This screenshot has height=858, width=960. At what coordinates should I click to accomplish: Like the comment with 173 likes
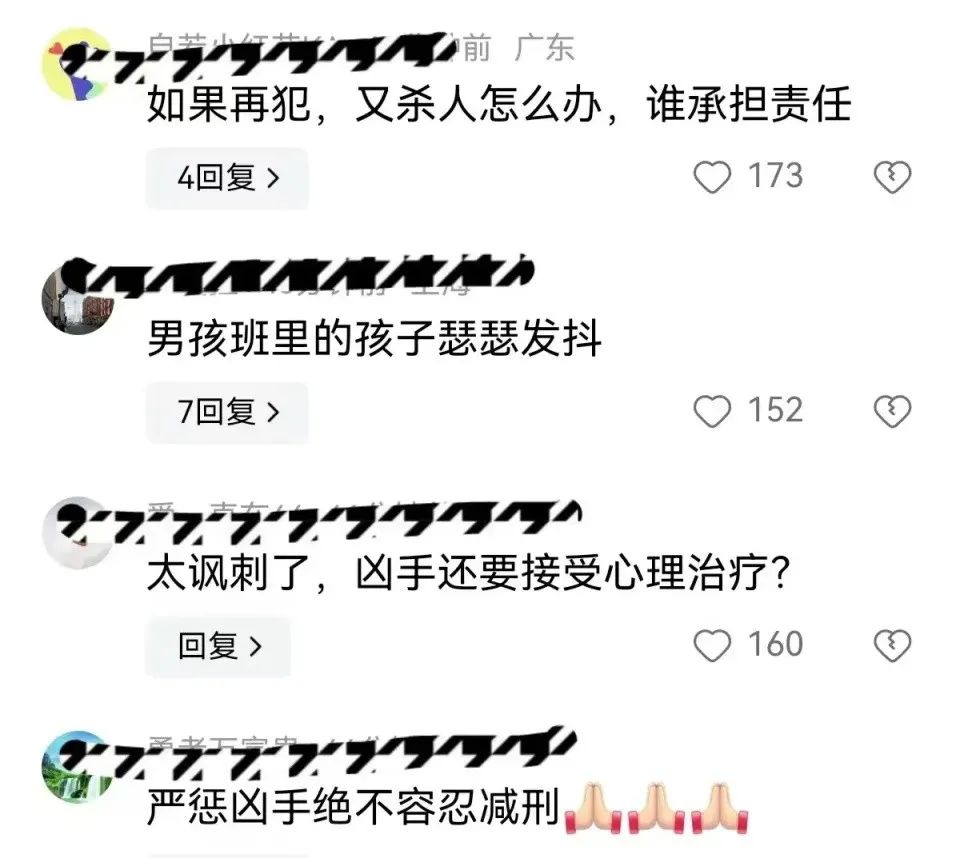click(712, 177)
